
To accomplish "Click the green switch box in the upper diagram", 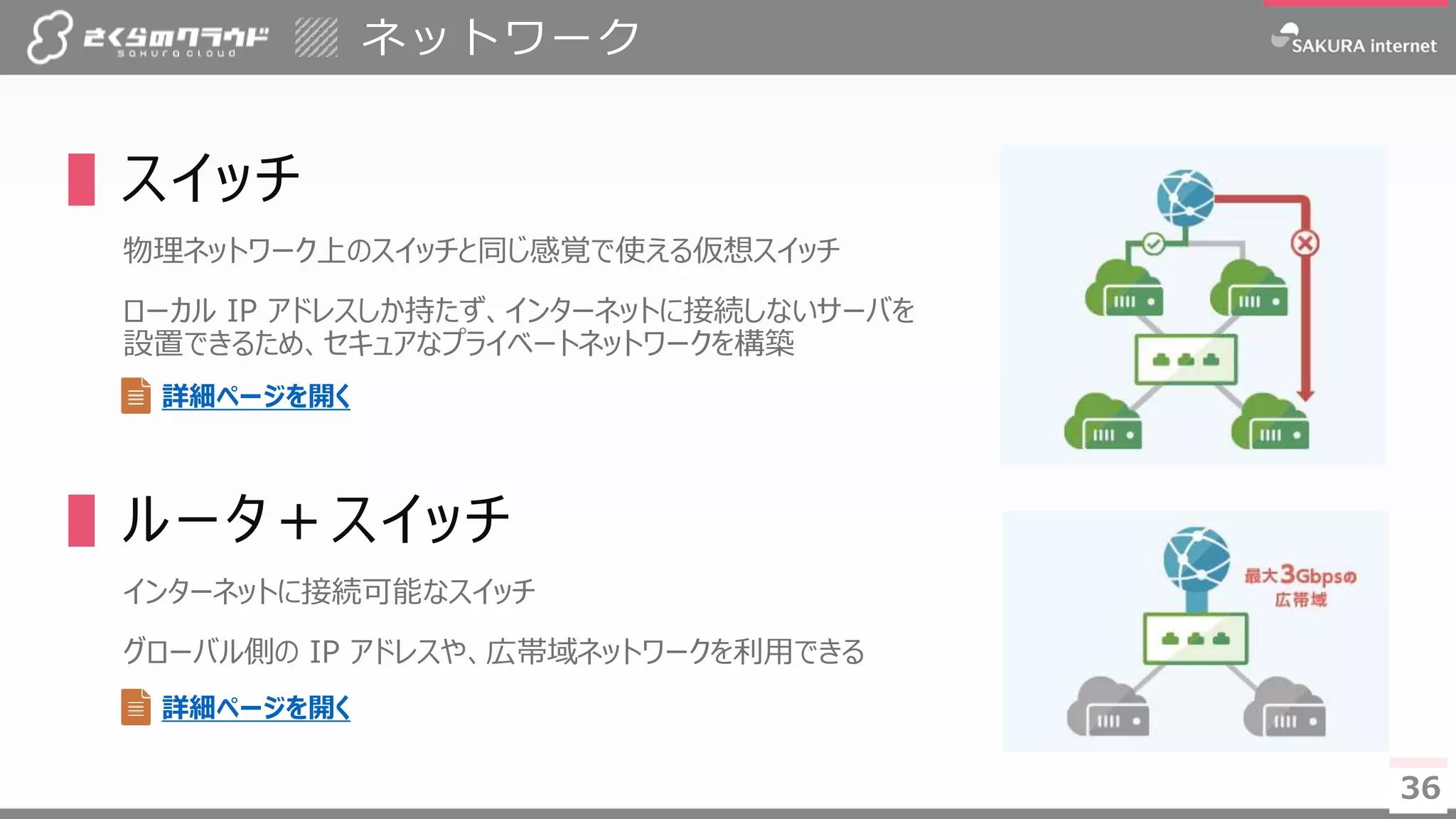I will coord(1186,360).
